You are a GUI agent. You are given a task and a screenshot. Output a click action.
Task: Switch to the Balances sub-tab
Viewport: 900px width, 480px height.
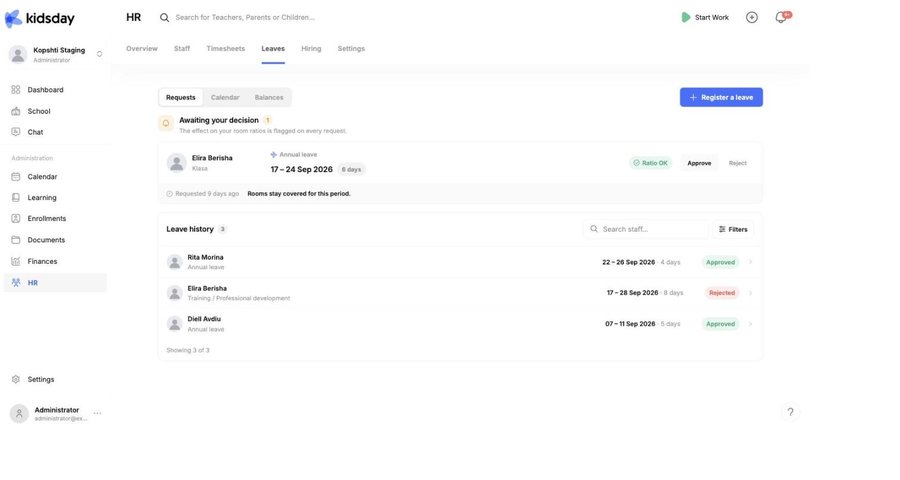[x=269, y=98]
